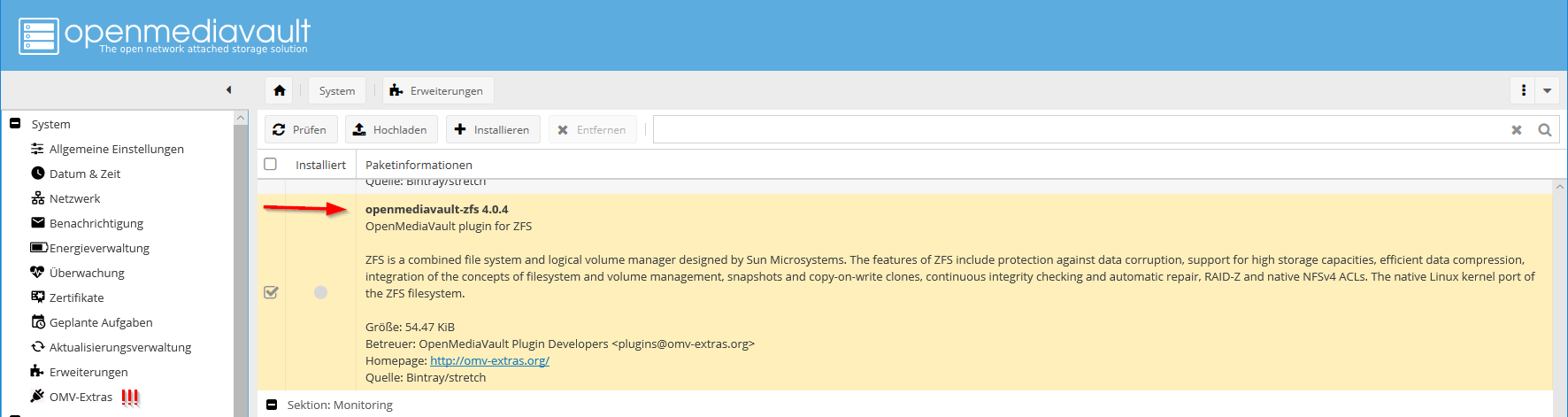
Task: Open the three-dot options menu
Action: point(1523,90)
